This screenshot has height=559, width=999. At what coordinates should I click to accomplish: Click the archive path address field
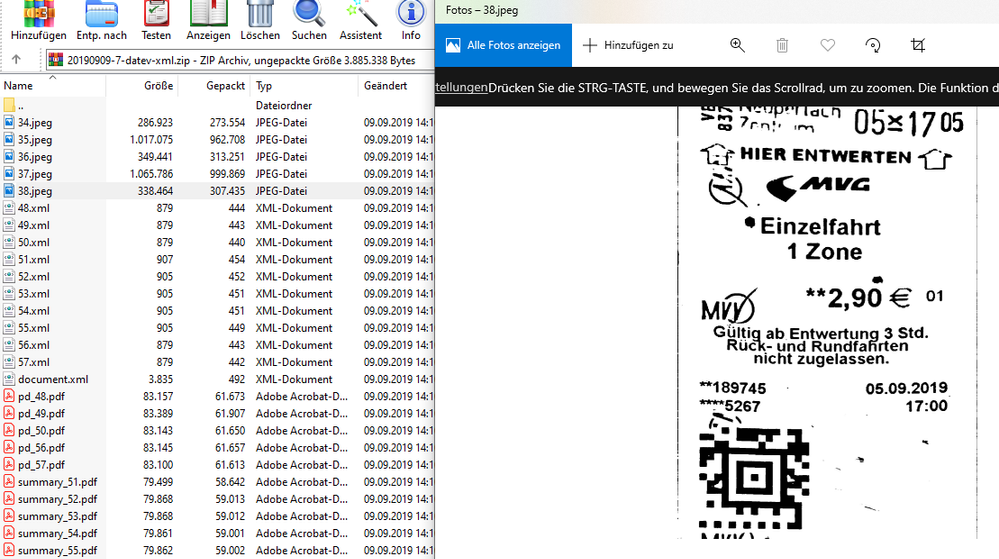[x=240, y=60]
